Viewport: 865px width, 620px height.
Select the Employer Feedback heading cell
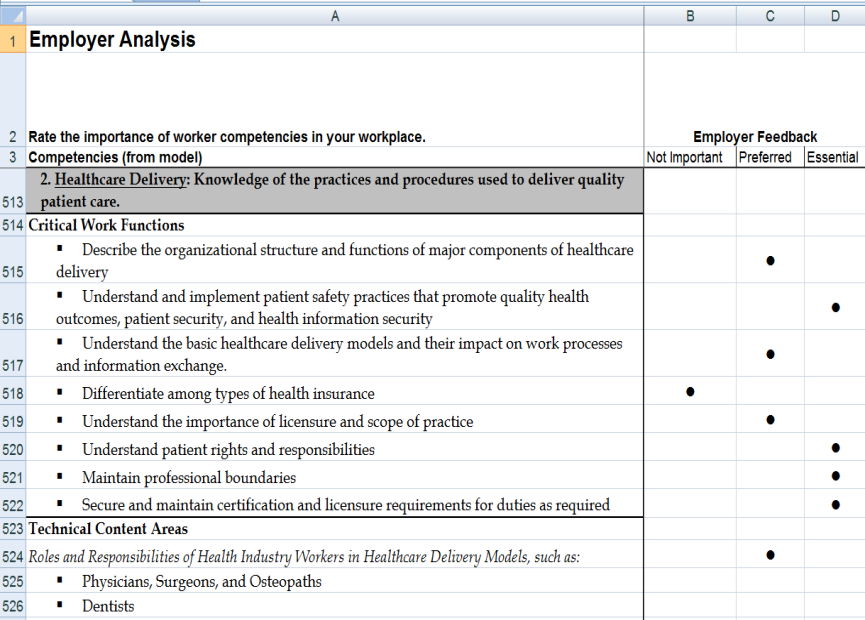coord(754,137)
